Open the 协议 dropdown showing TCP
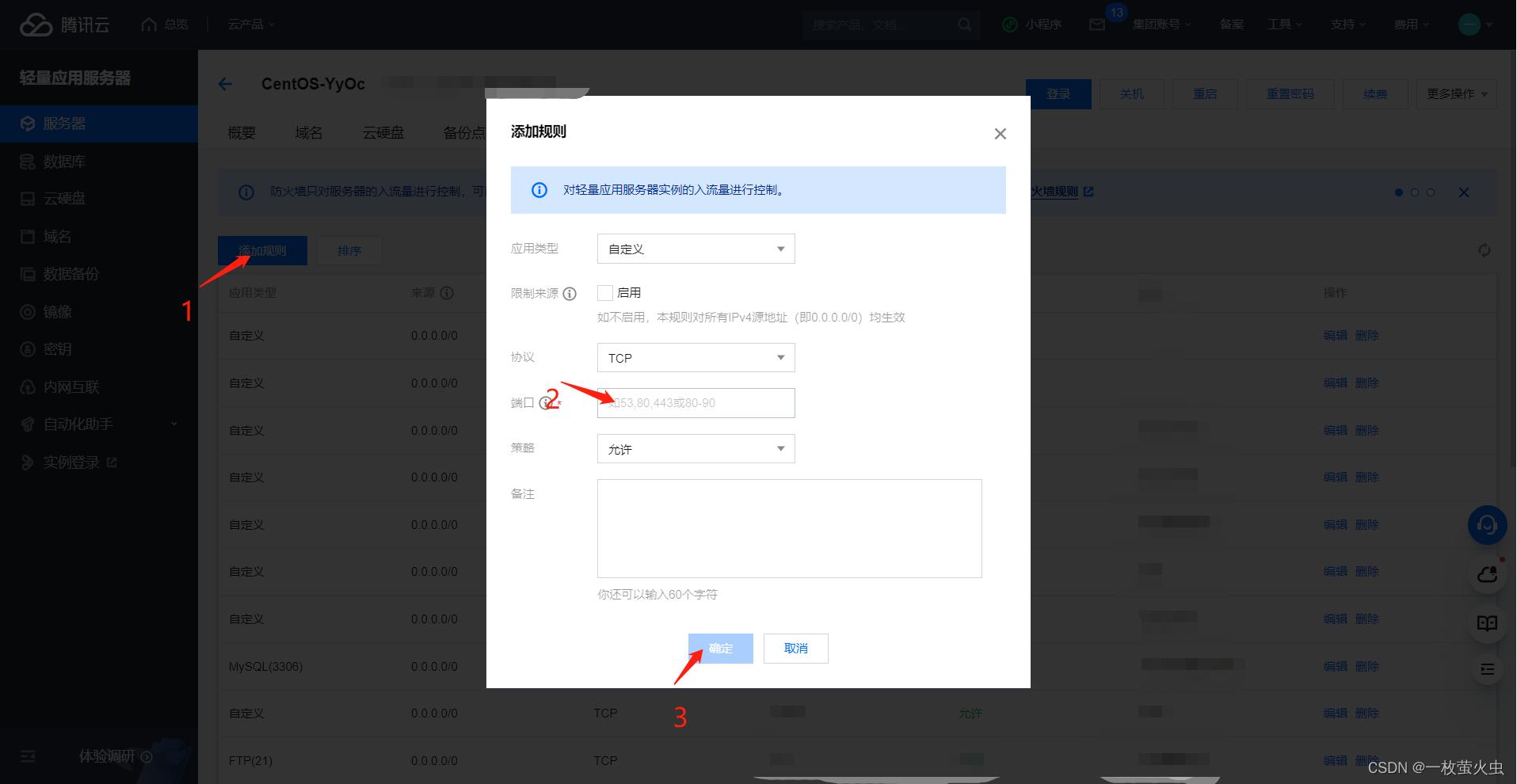This screenshot has width=1517, height=784. [696, 358]
